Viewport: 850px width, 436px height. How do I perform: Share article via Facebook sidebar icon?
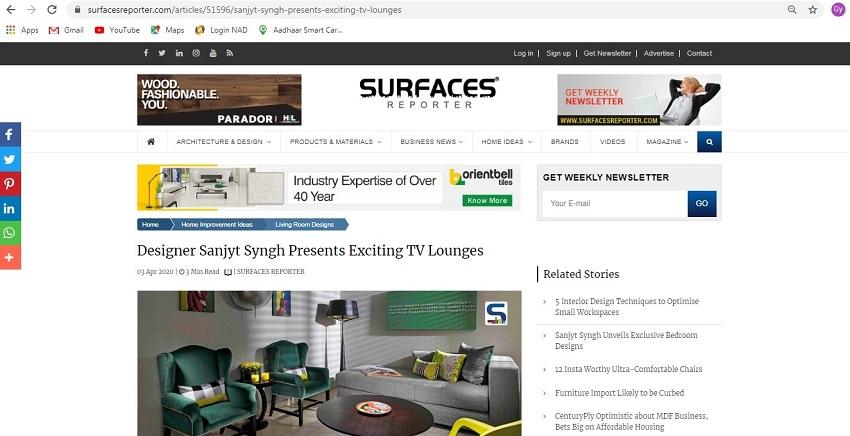(10, 134)
